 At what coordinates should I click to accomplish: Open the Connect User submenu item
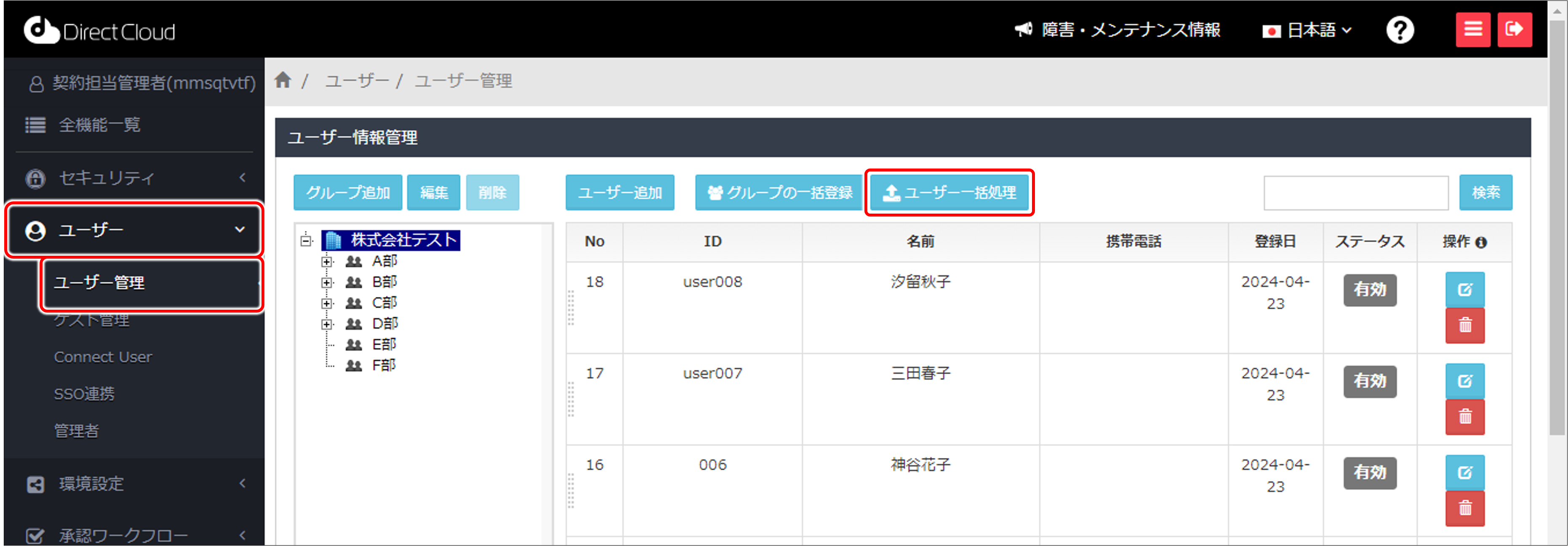point(103,357)
